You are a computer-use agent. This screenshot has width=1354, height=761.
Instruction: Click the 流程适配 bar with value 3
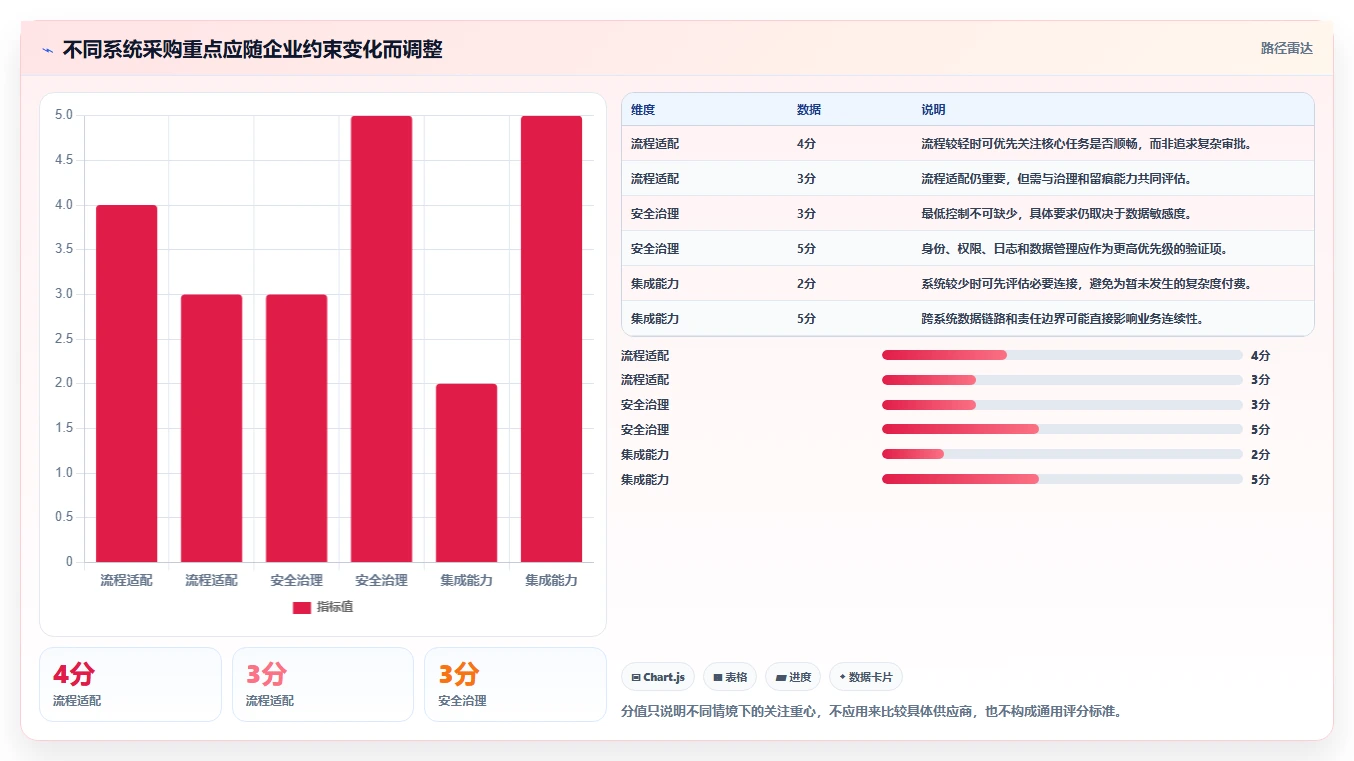[x=211, y=428]
